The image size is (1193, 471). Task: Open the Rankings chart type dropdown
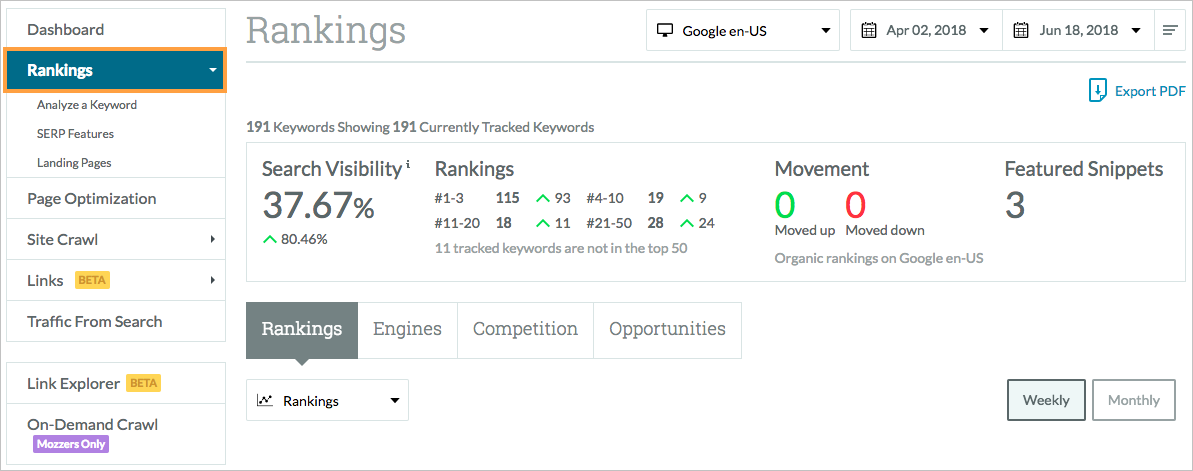point(327,400)
